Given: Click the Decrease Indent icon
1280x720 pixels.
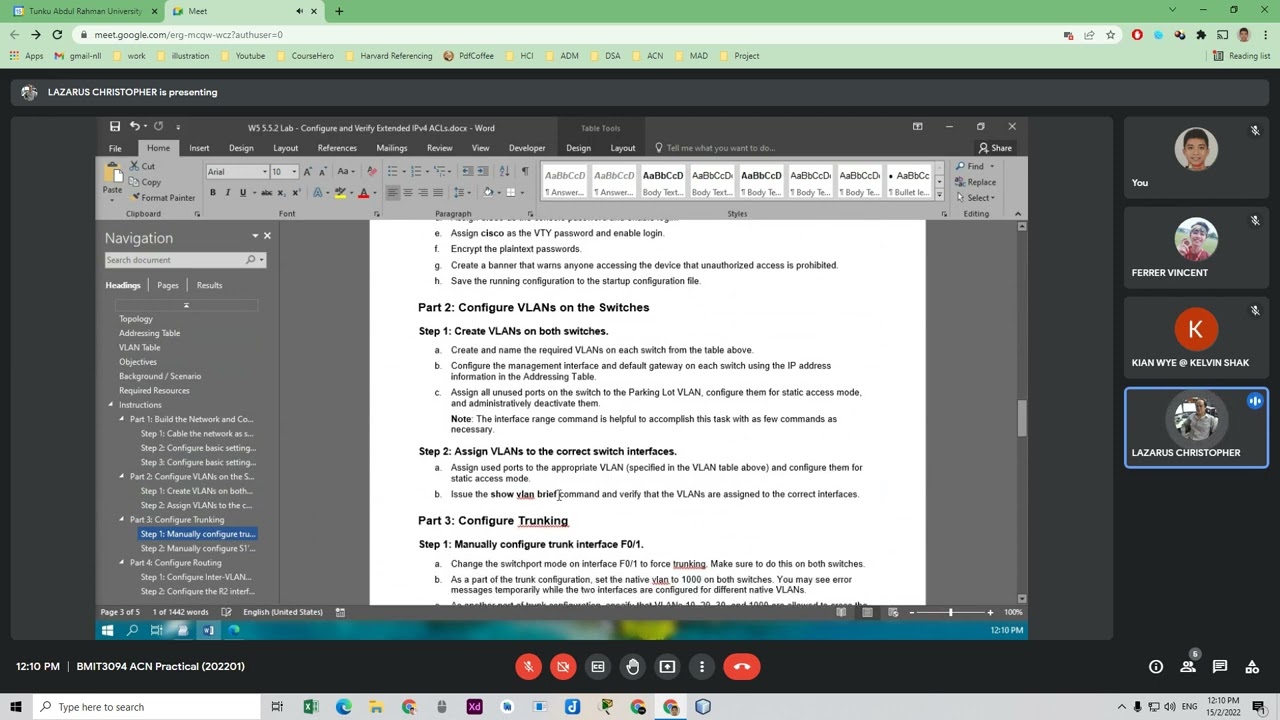Looking at the screenshot, I should point(468,171).
